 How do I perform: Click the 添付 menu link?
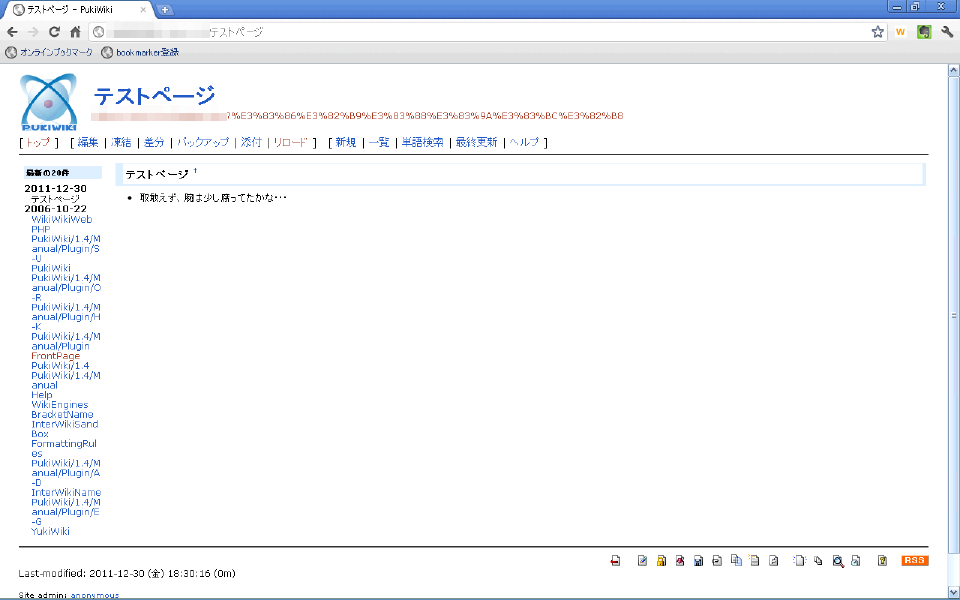pyautogui.click(x=251, y=142)
